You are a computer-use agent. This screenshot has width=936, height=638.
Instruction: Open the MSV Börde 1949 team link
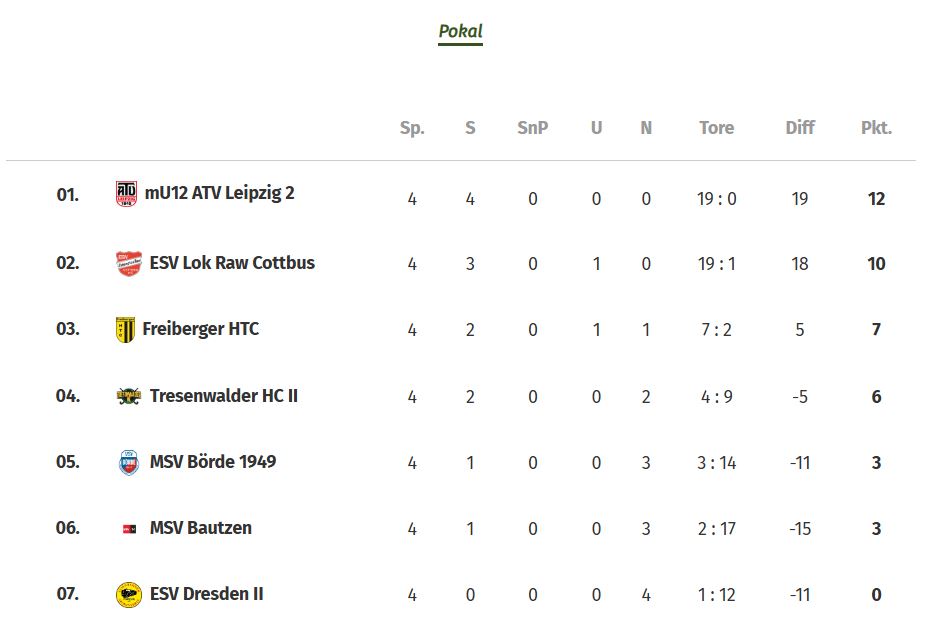213,462
